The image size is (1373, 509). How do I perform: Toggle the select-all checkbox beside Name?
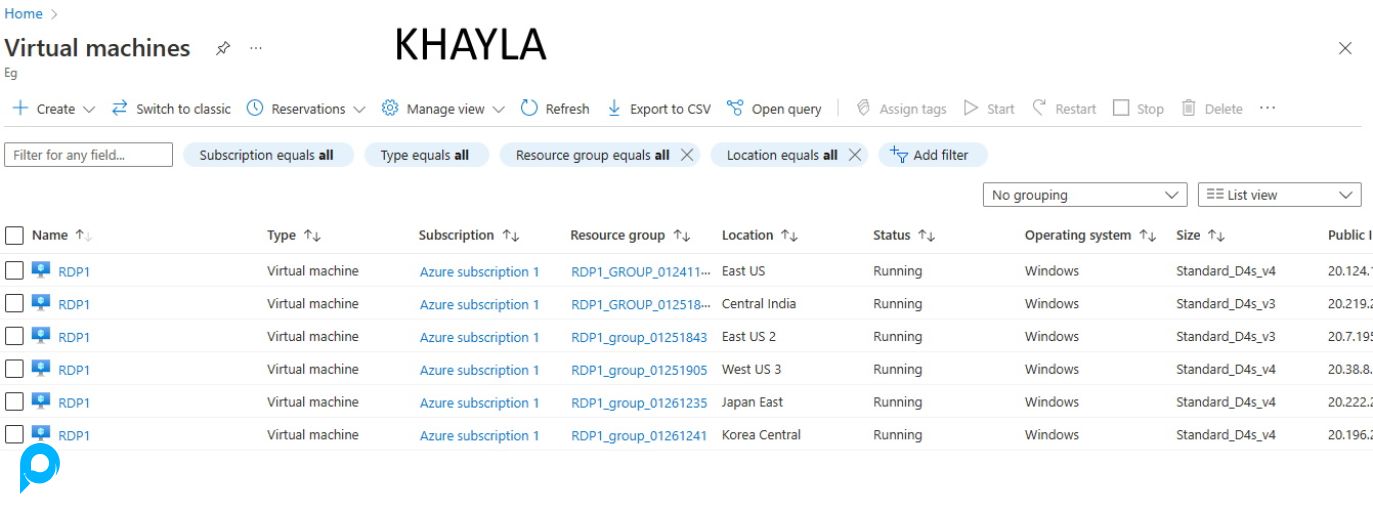click(14, 236)
